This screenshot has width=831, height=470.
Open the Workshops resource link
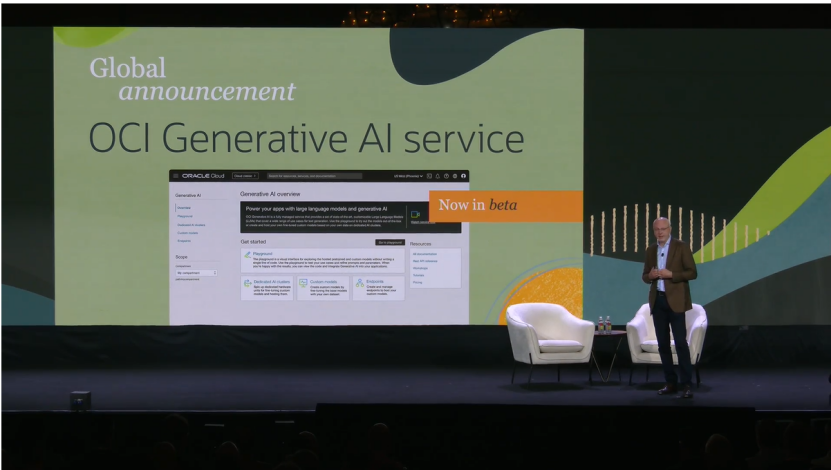click(420, 268)
